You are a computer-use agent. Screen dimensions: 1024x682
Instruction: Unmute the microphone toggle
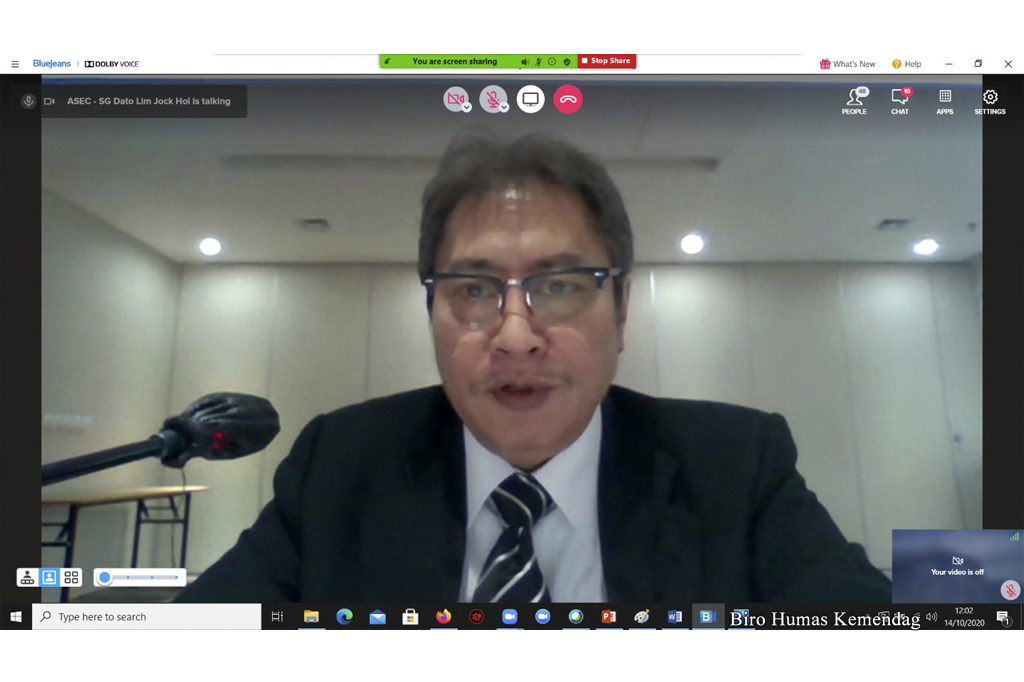coord(491,98)
